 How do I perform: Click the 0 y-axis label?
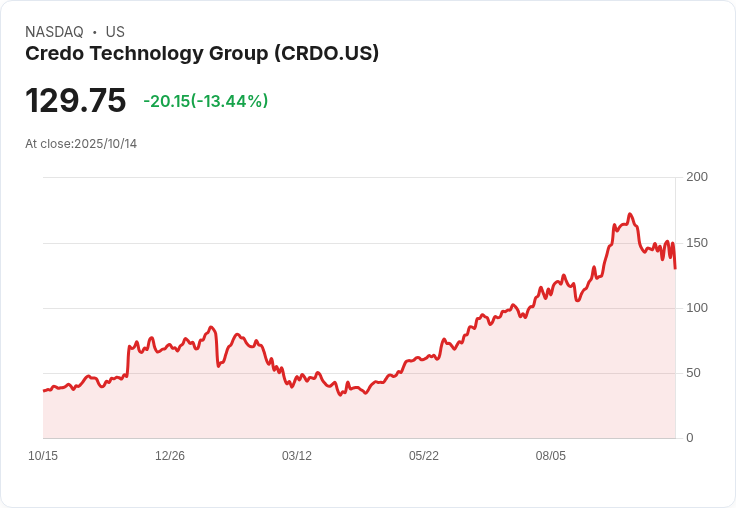pos(690,438)
